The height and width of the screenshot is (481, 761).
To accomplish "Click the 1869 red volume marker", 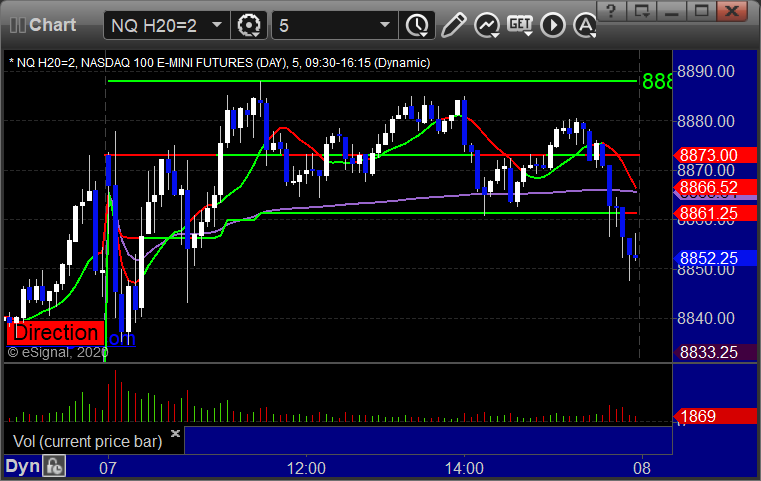I will pos(715,416).
